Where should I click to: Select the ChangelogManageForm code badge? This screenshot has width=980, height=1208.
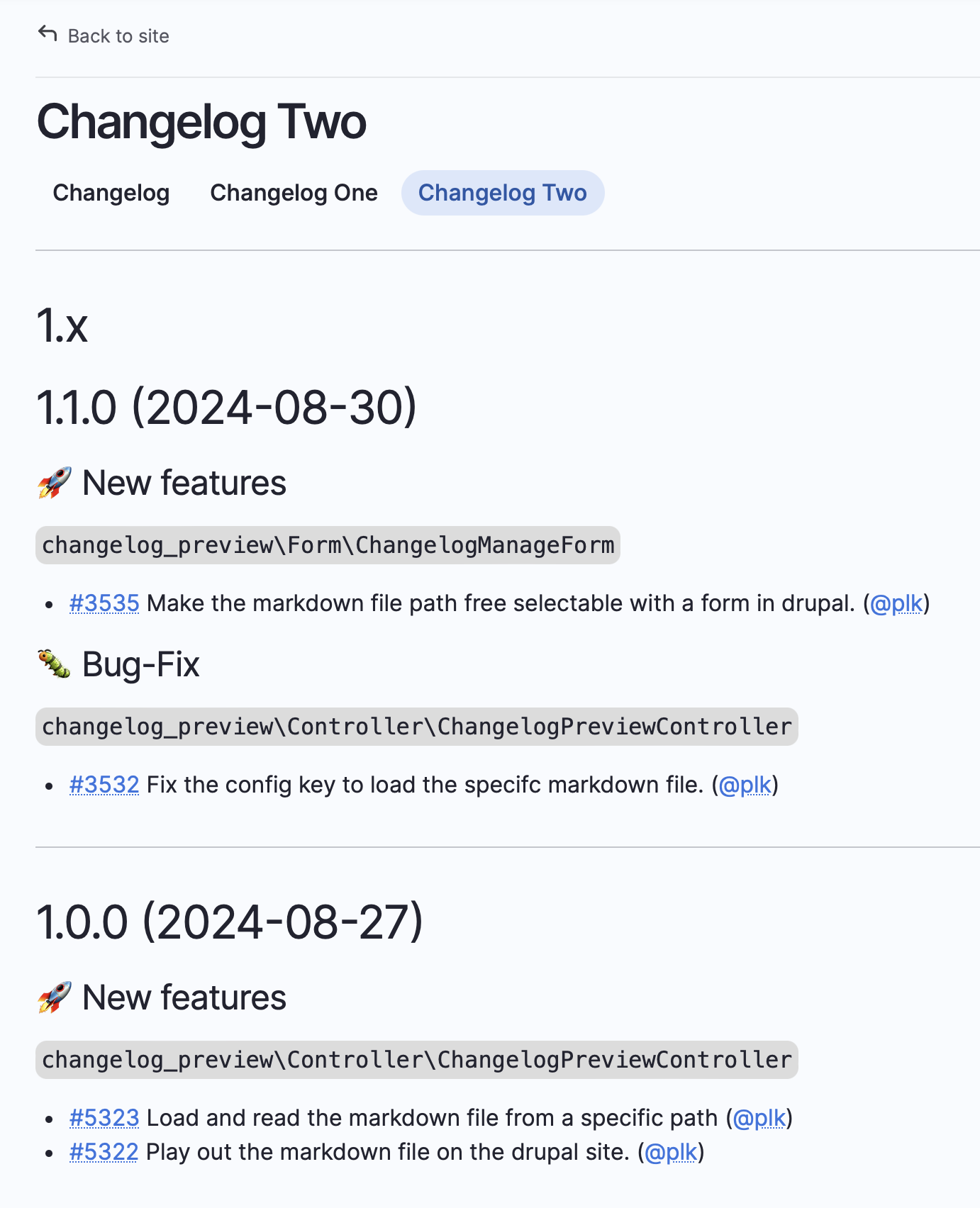(x=328, y=546)
